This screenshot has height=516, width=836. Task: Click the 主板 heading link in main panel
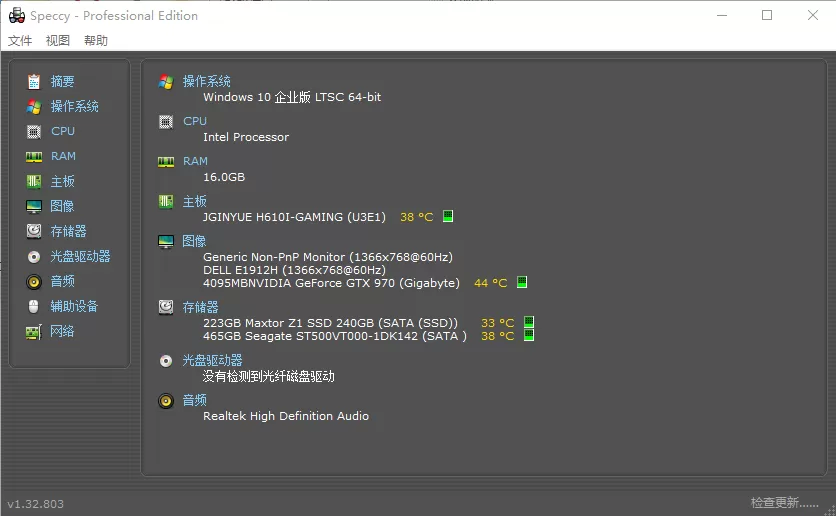[x=195, y=201]
